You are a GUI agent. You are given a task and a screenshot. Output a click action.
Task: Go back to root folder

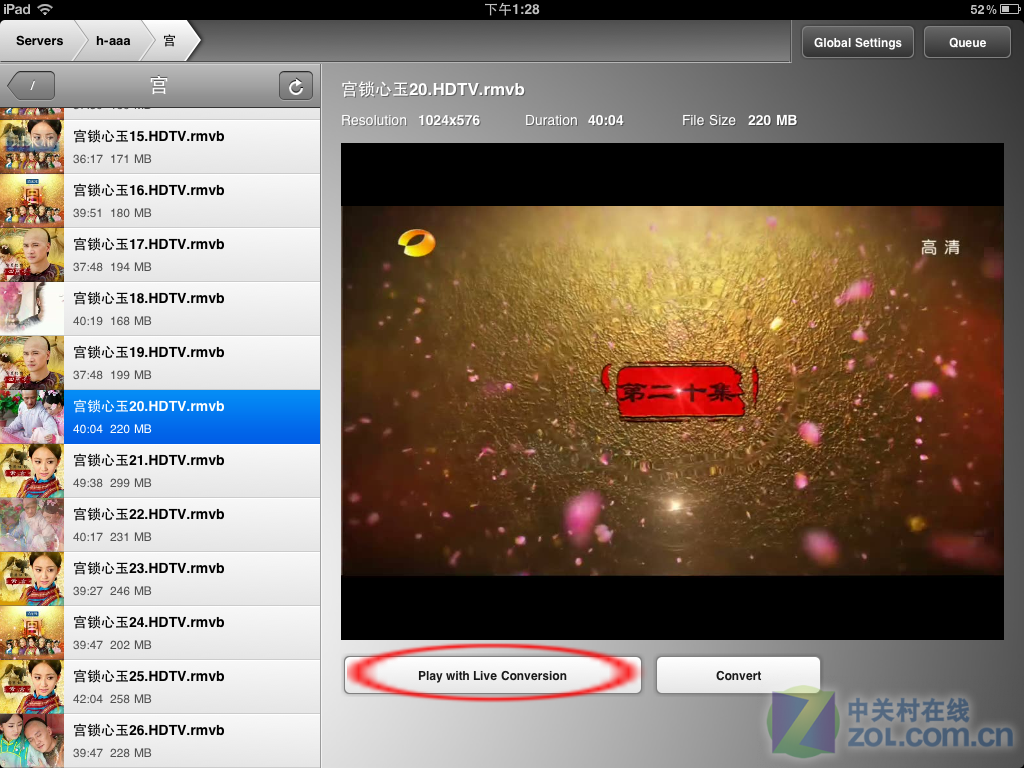(x=31, y=86)
